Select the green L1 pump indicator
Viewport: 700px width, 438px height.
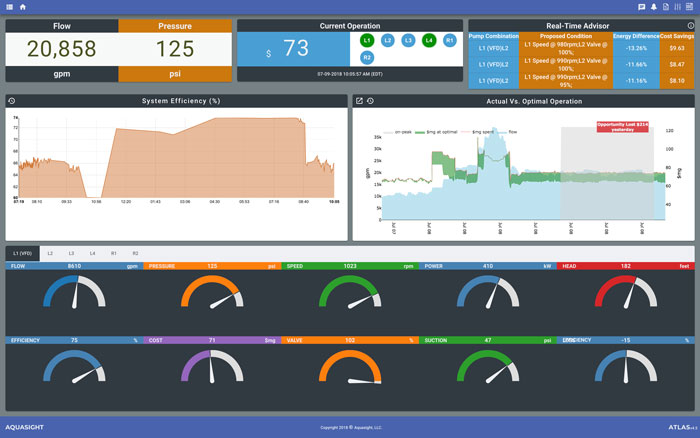(x=367, y=40)
